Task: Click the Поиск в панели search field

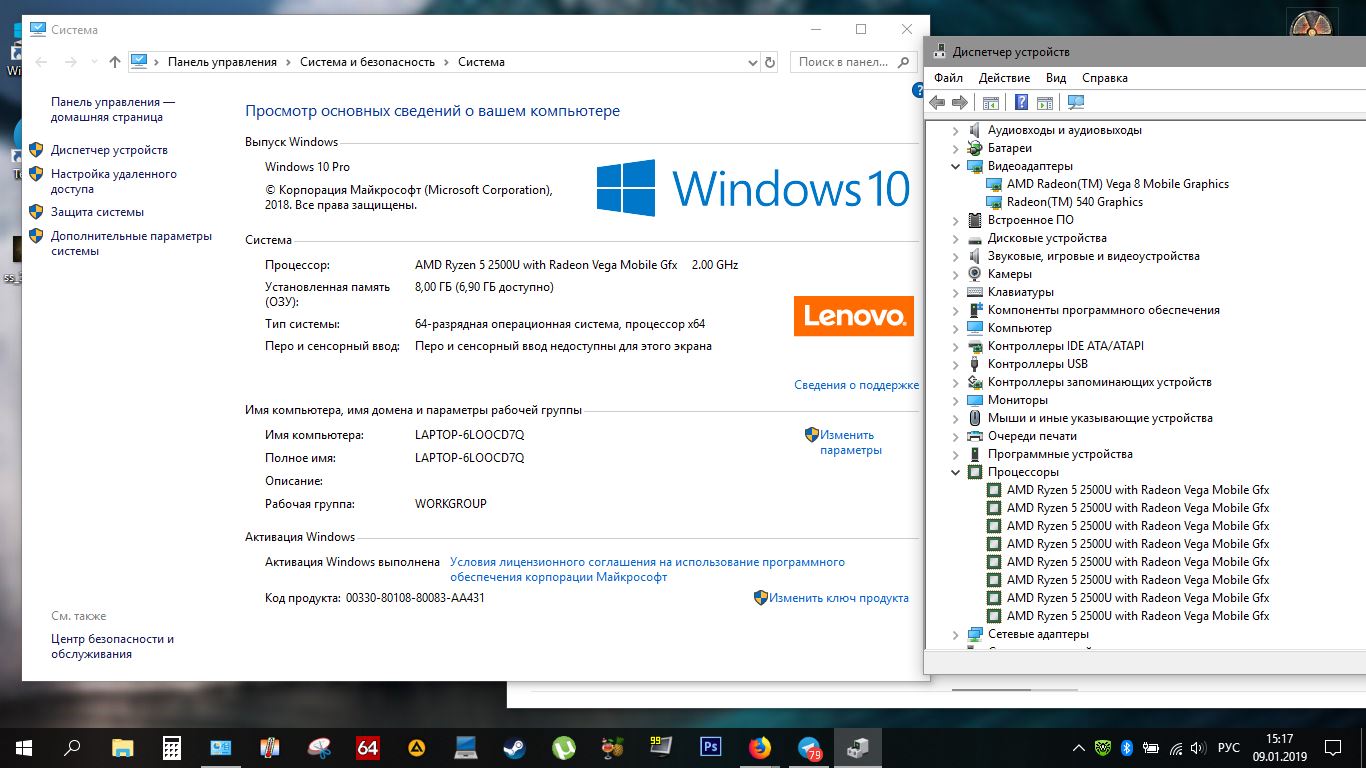Action: coord(843,62)
